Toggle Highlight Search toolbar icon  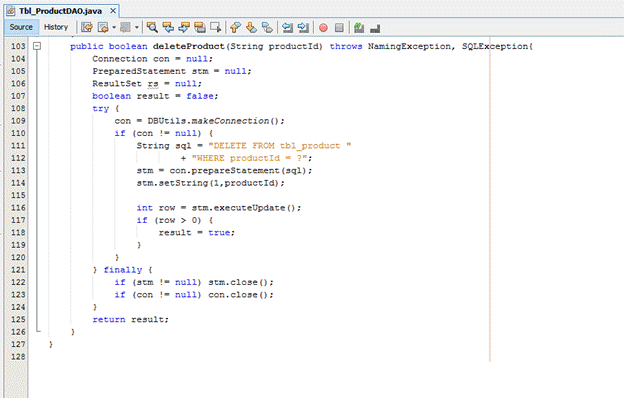[200, 27]
